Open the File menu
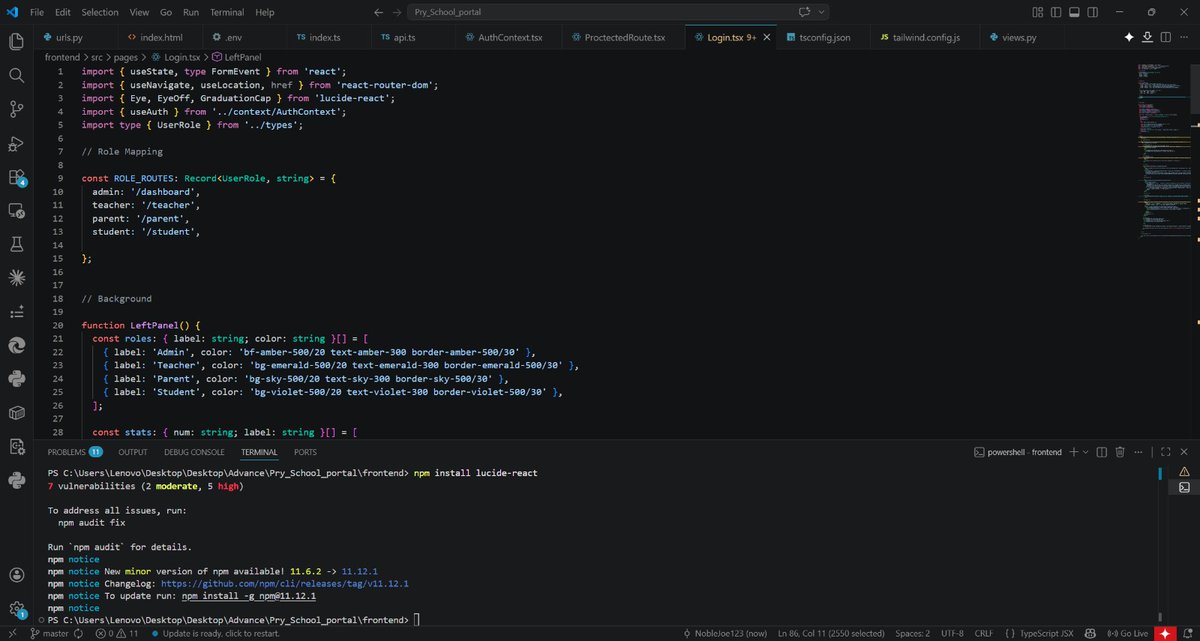 (37, 12)
